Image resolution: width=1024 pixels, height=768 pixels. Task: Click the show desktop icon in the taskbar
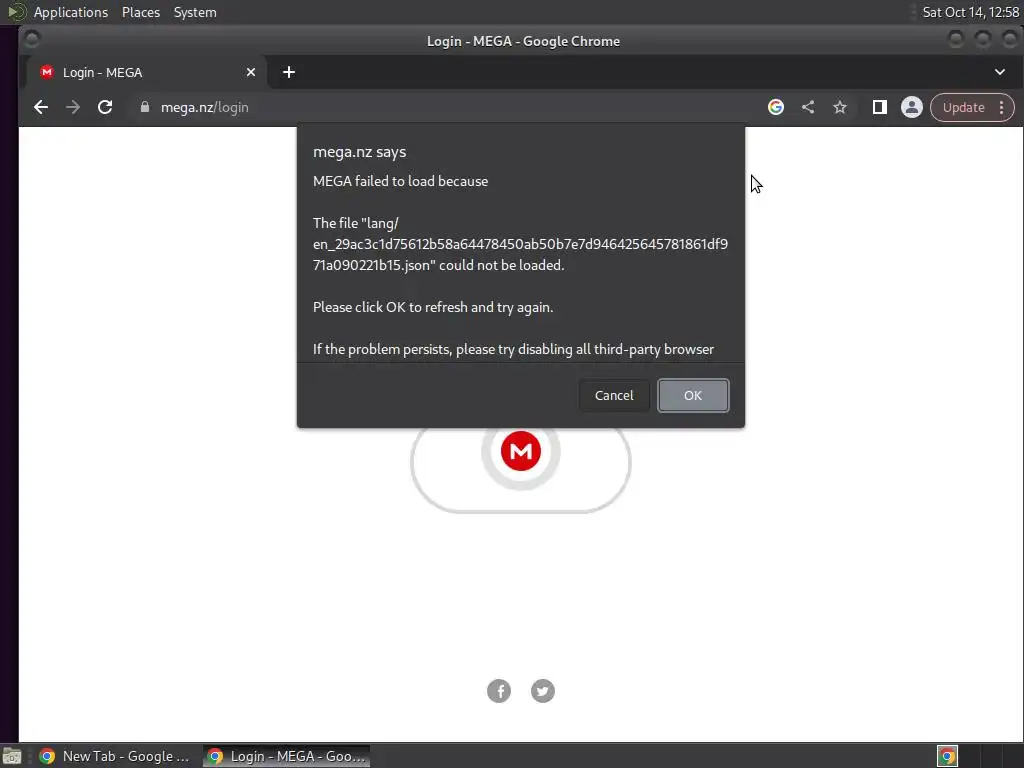point(12,756)
